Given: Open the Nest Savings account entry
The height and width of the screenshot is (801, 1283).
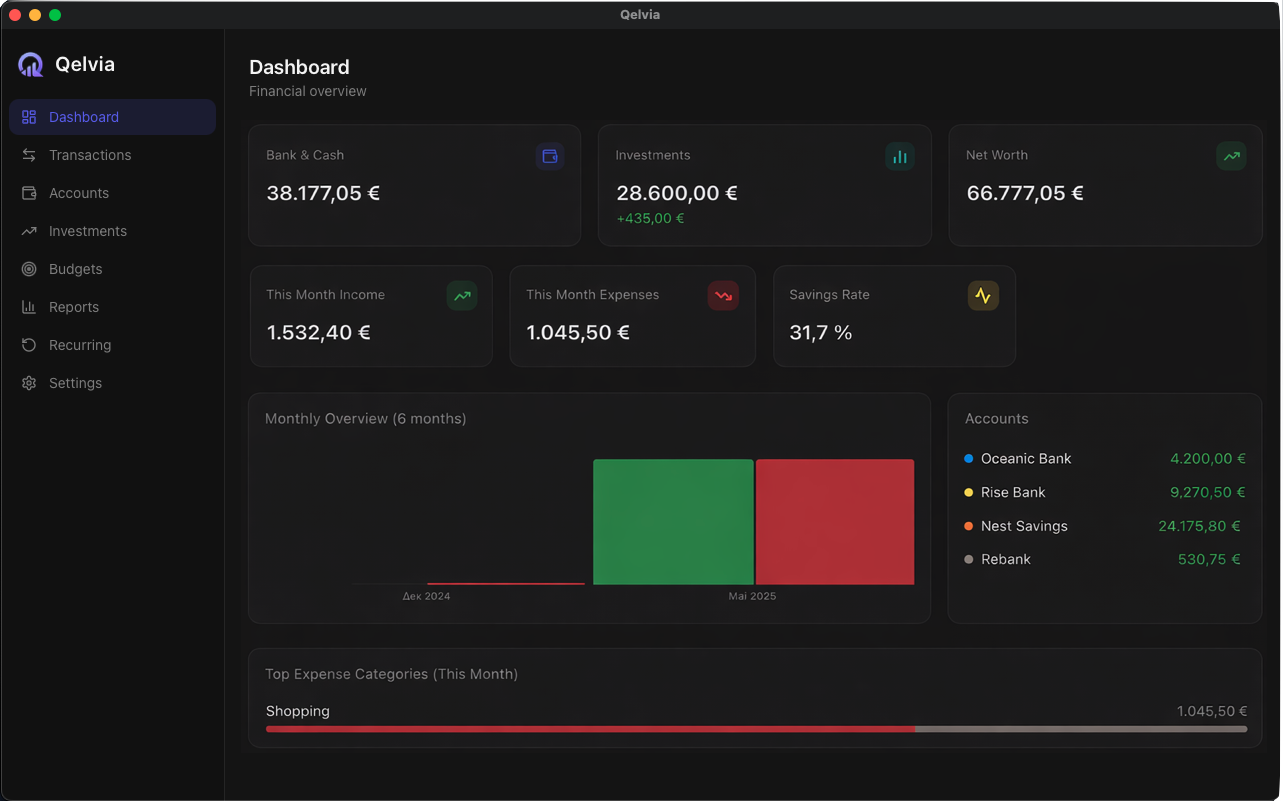Looking at the screenshot, I should tap(1024, 525).
